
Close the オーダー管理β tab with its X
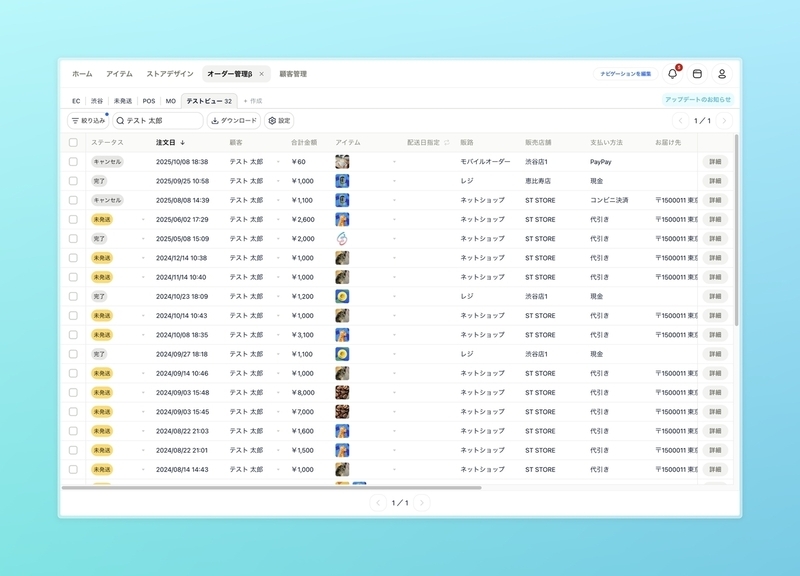(x=262, y=74)
